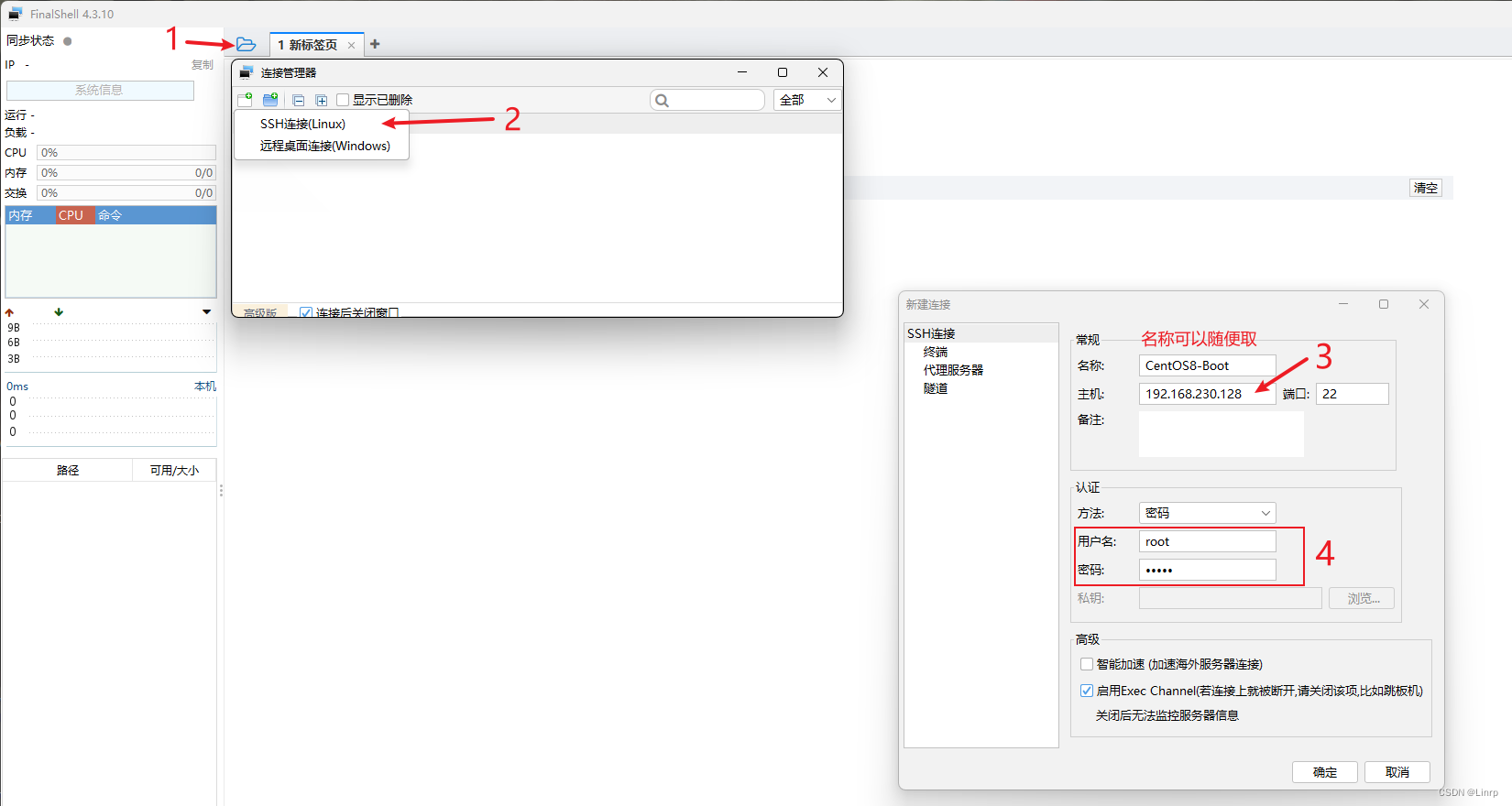Viewport: 1512px width, 806px height.
Task: Minimize the 连接管理器 window
Action: 742,72
